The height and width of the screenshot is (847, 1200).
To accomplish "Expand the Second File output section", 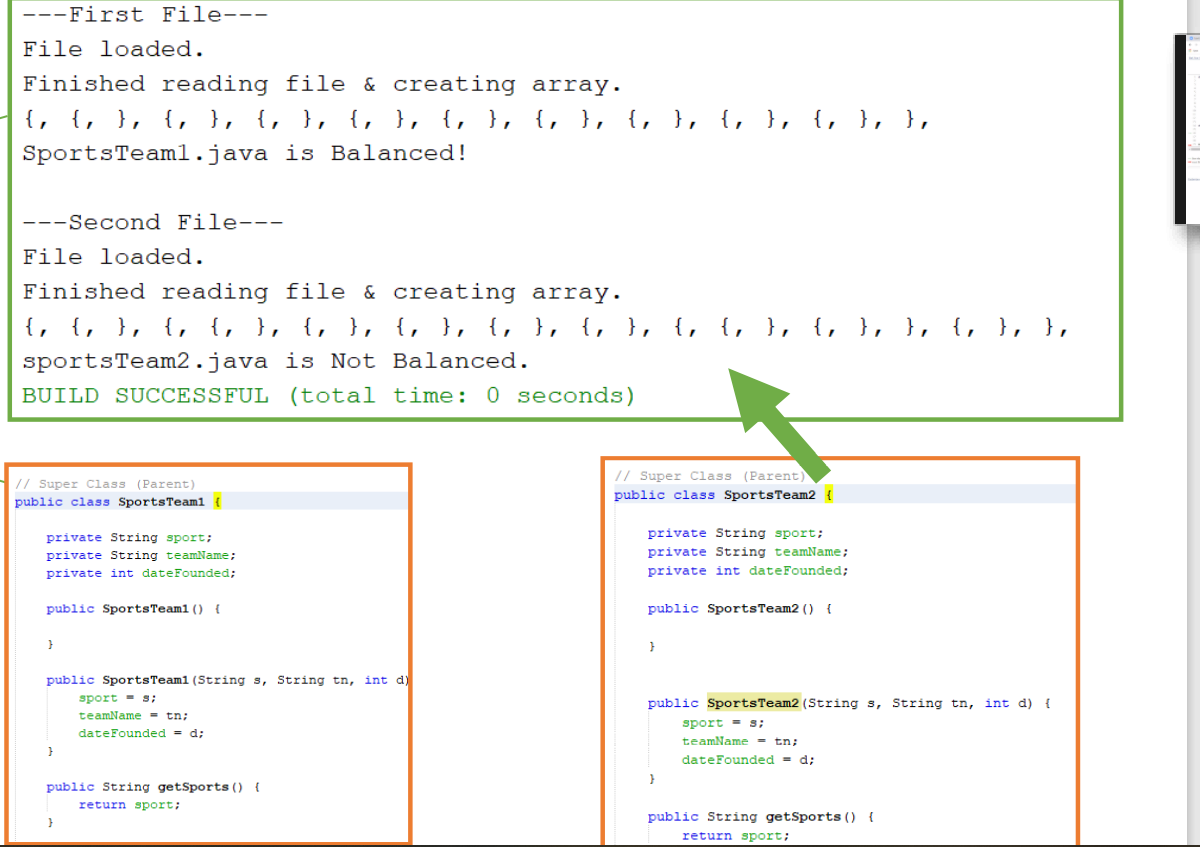I will (x=154, y=221).
